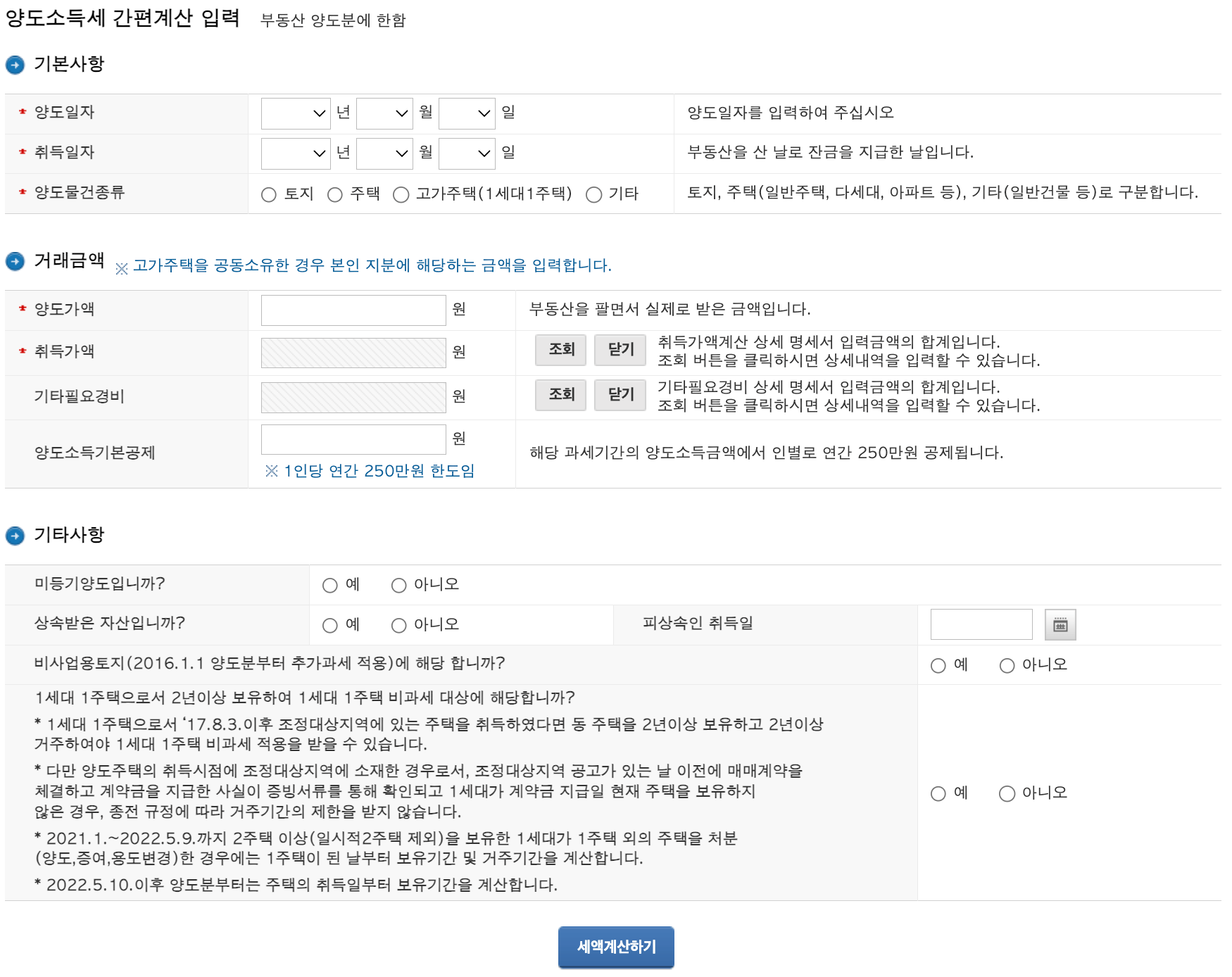Viewport: 1232px width, 977px height.
Task: Choose 아니오 for 미등기양도입니까?
Action: tap(398, 584)
